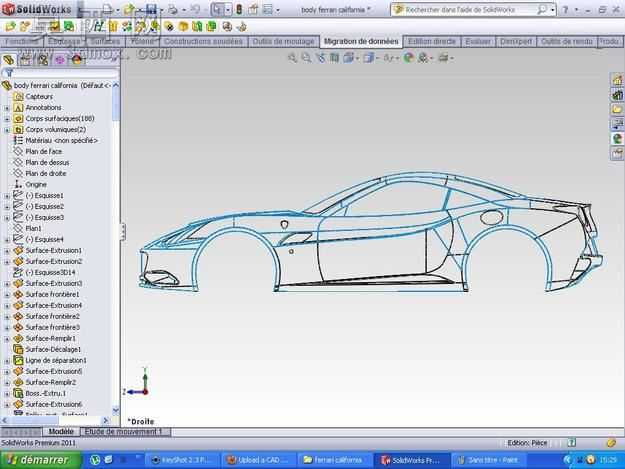Open the dropdown arrow beside Save icon
The height and width of the screenshot is (469, 625).
tap(161, 10)
